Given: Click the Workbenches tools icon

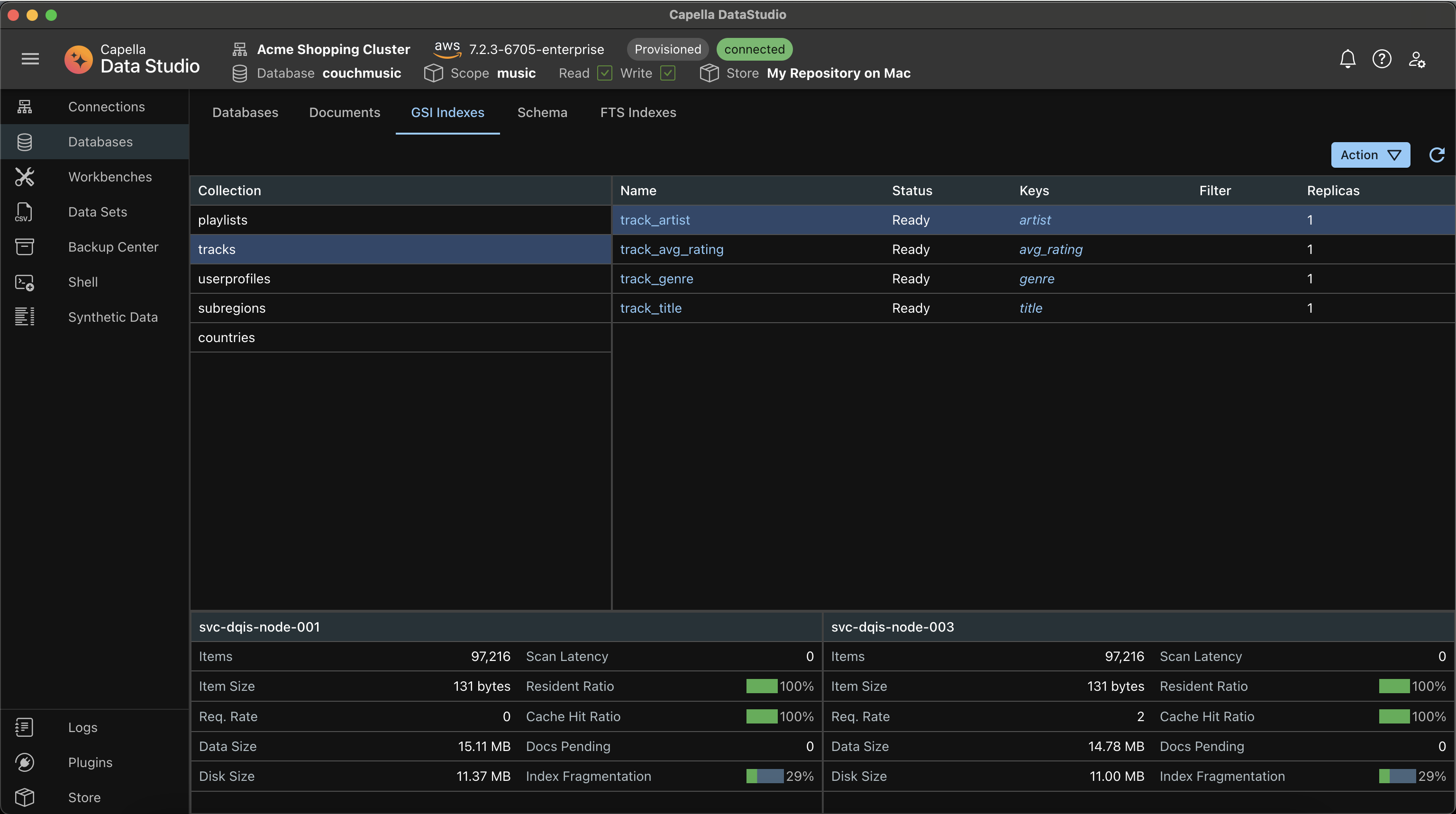Looking at the screenshot, I should coord(24,177).
